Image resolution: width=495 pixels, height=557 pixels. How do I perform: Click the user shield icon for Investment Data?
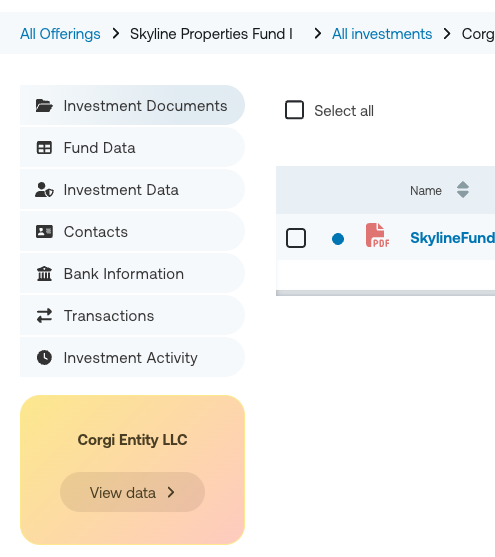pos(44,190)
